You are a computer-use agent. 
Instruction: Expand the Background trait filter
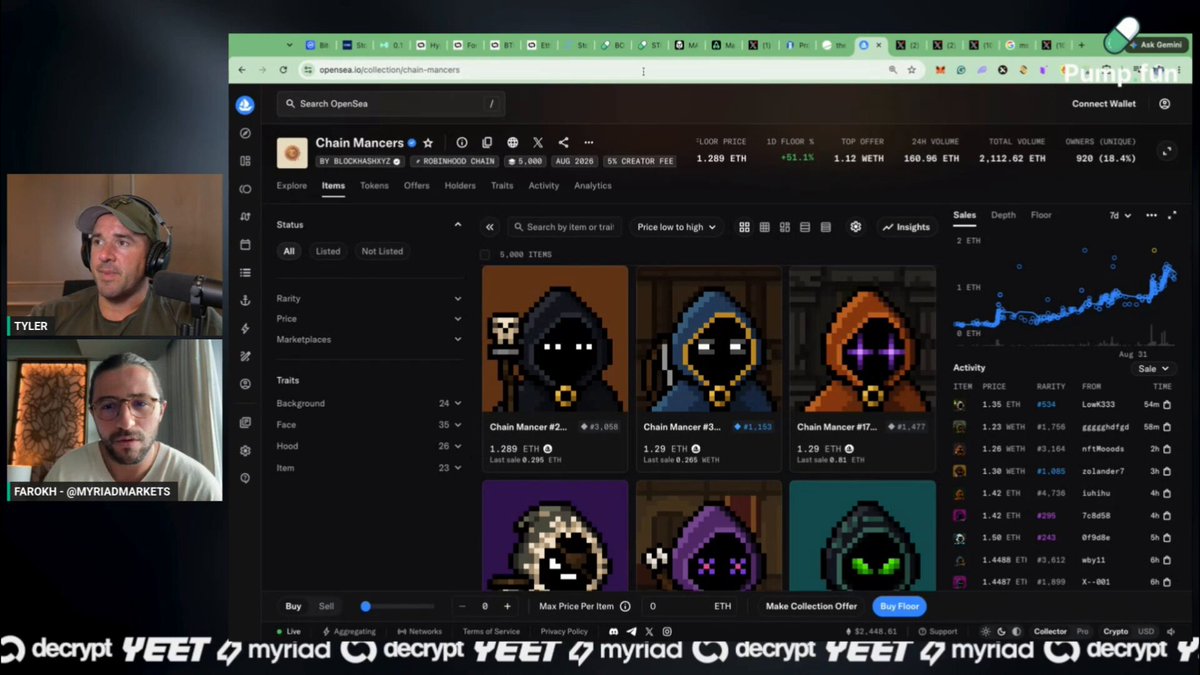point(369,403)
